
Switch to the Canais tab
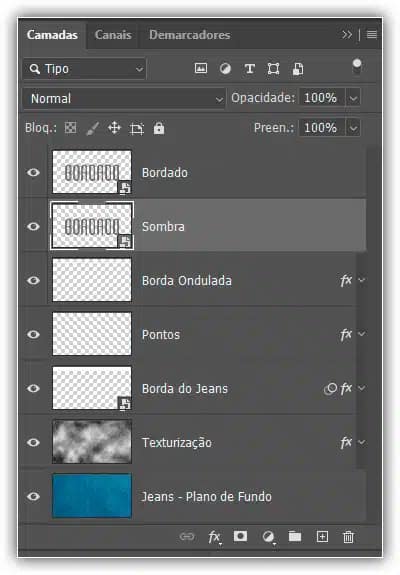pyautogui.click(x=113, y=35)
